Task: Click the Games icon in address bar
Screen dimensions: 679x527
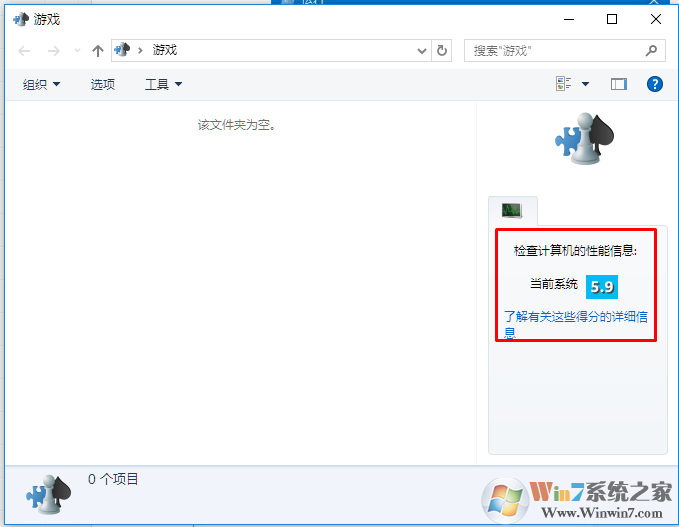Action: point(122,50)
